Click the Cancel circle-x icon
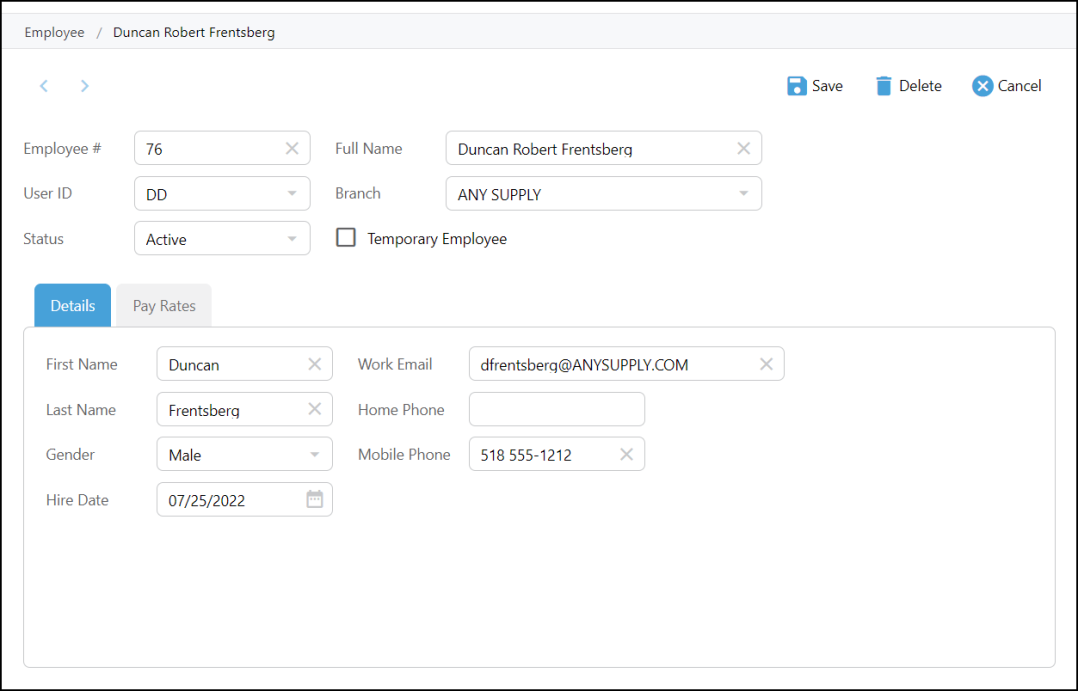Screen dimensions: 1078x691 [x=982, y=86]
